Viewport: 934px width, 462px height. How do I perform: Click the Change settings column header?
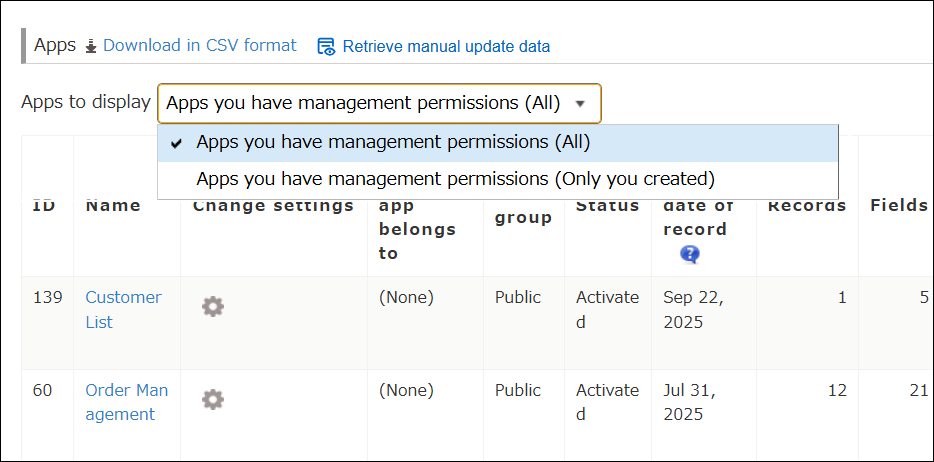pos(273,205)
